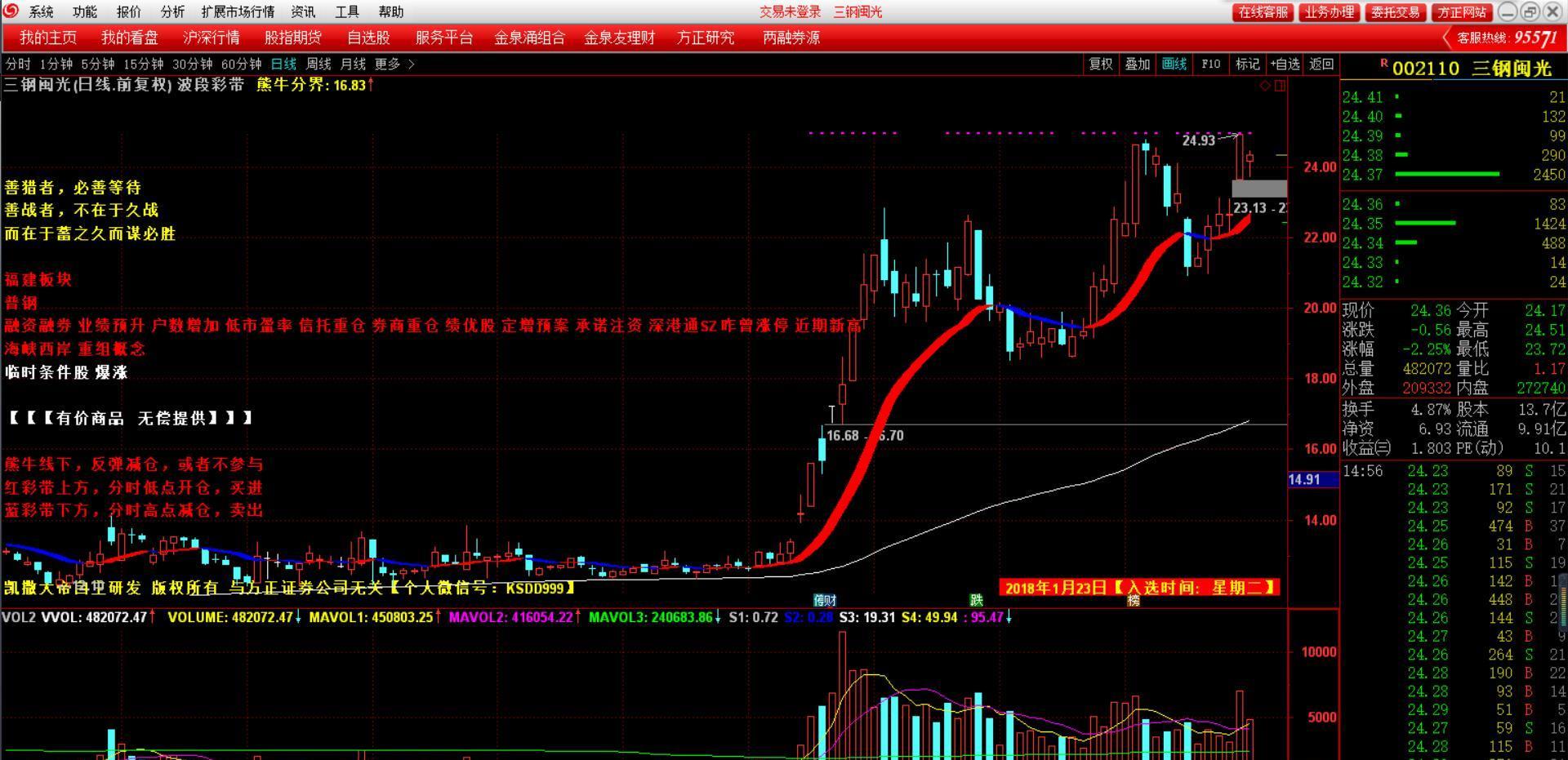Click the 返回 back button
The height and width of the screenshot is (760, 1568).
click(1321, 64)
